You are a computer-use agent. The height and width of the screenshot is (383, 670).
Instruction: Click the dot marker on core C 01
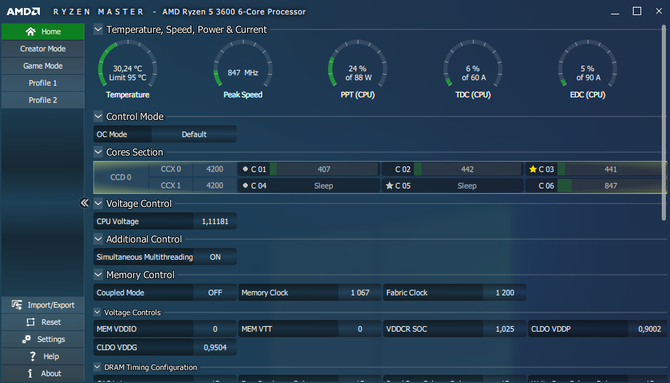(245, 169)
